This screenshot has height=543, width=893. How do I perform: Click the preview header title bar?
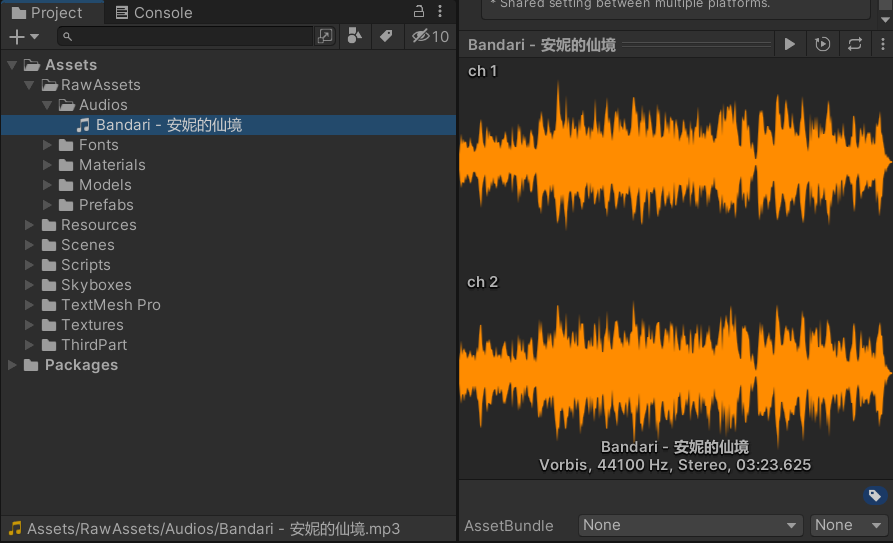[x=616, y=44]
